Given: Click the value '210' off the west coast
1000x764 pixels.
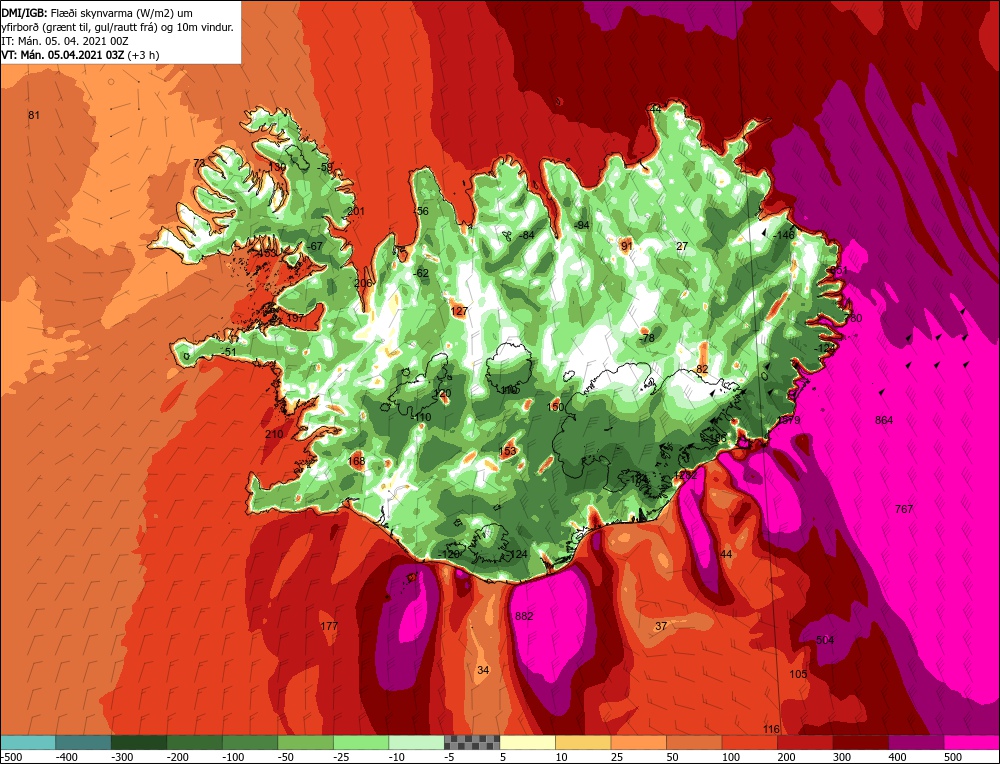Looking at the screenshot, I should coord(274,434).
